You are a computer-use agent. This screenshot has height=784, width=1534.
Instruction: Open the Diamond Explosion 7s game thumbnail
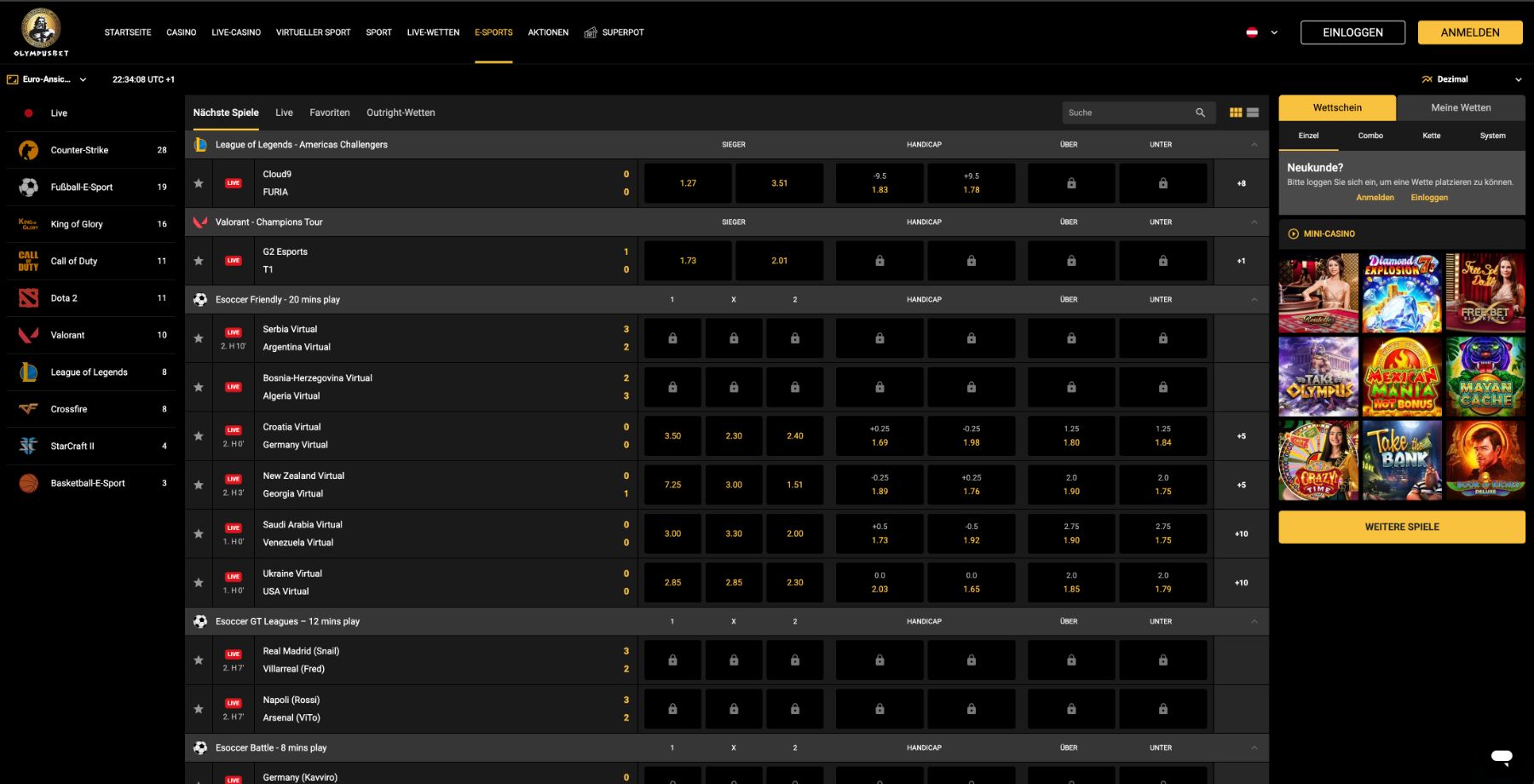click(x=1402, y=293)
